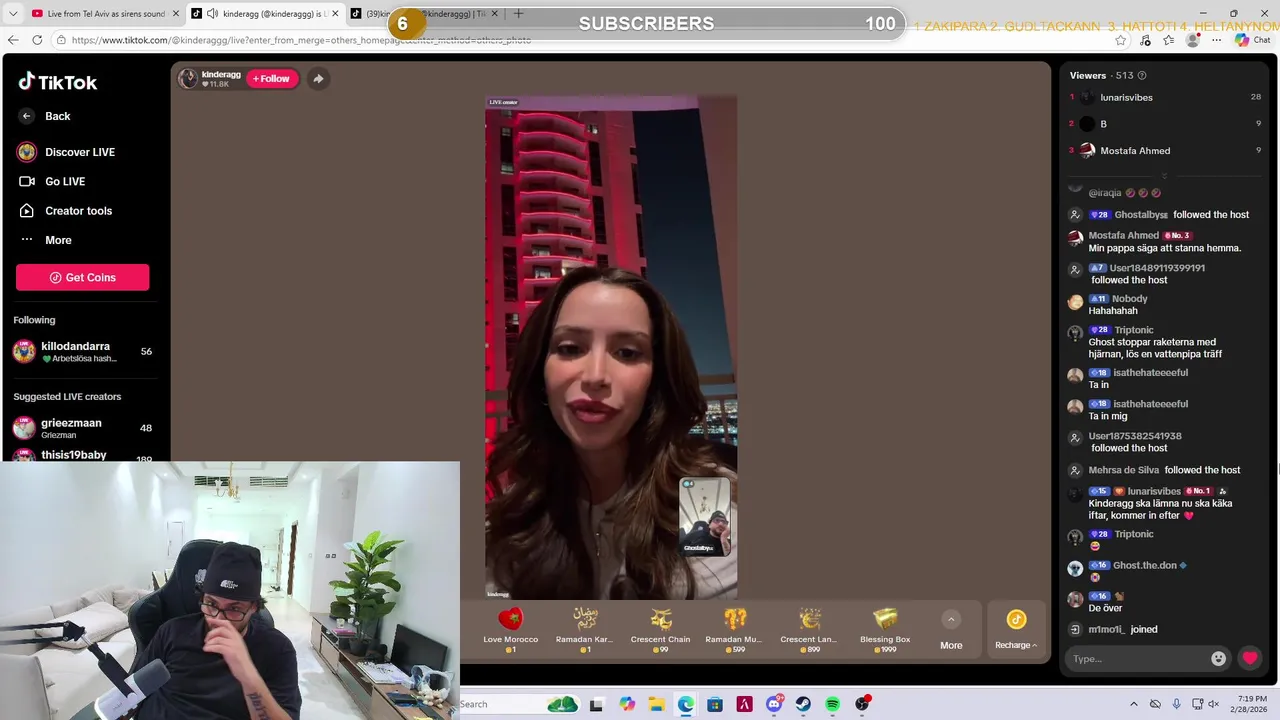Send the Crescent Lantern 899 coin gift
Screen dimensions: 1280x720
coord(809,629)
